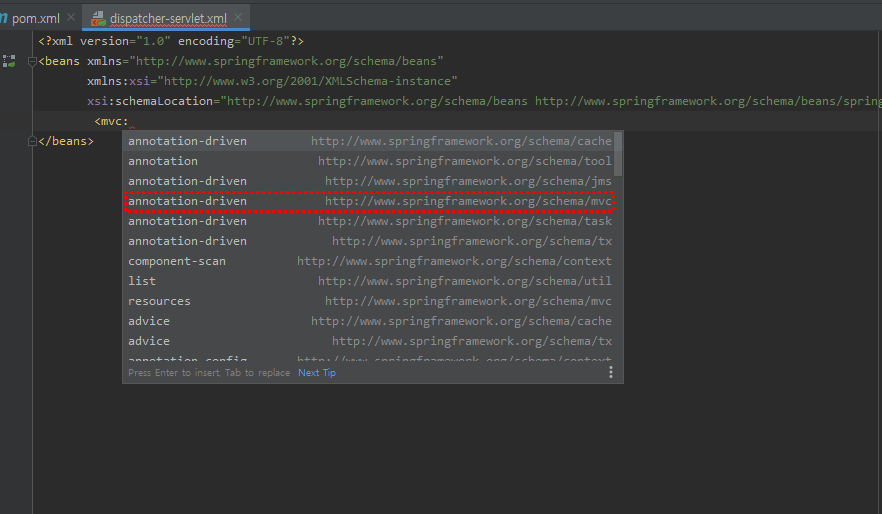Click the Maven icon on pom.xml tab

3,19
